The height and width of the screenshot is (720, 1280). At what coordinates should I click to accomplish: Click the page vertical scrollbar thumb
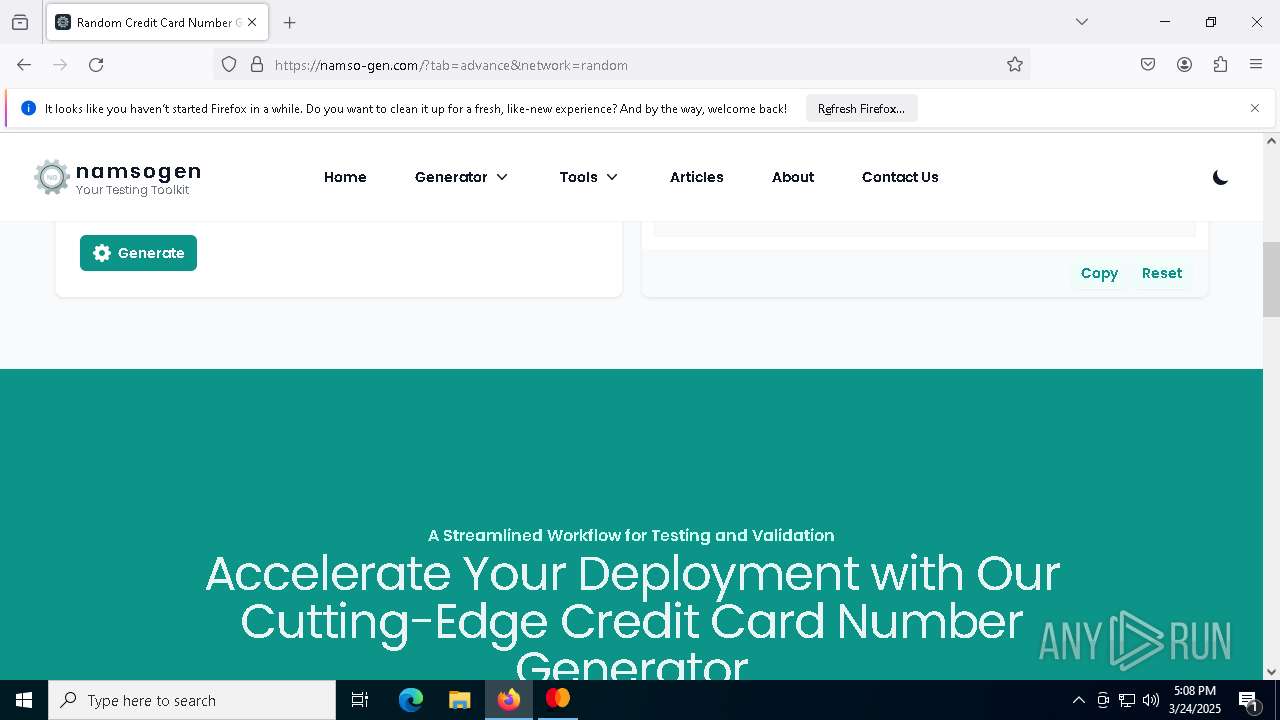[x=1271, y=279]
